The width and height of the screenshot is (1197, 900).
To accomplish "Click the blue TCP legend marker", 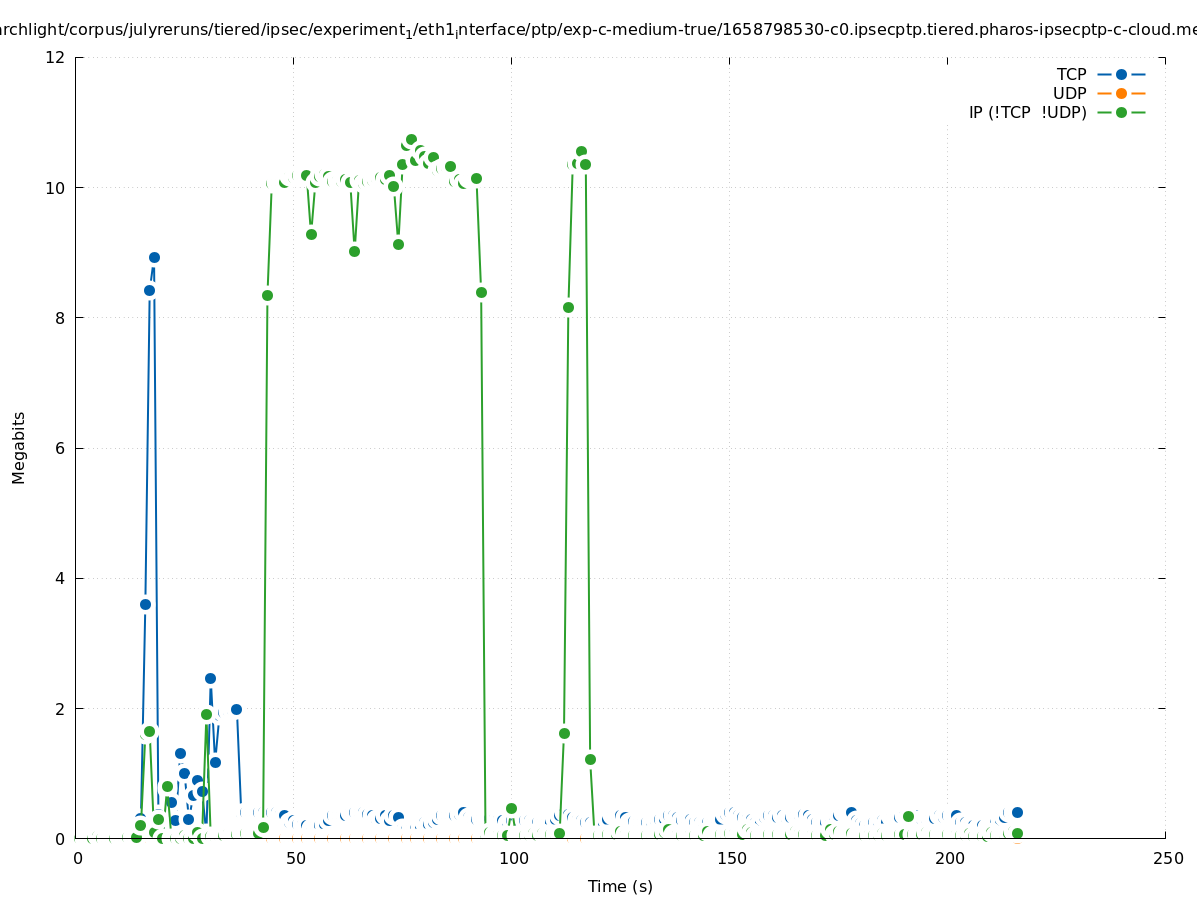I will coord(1121,74).
